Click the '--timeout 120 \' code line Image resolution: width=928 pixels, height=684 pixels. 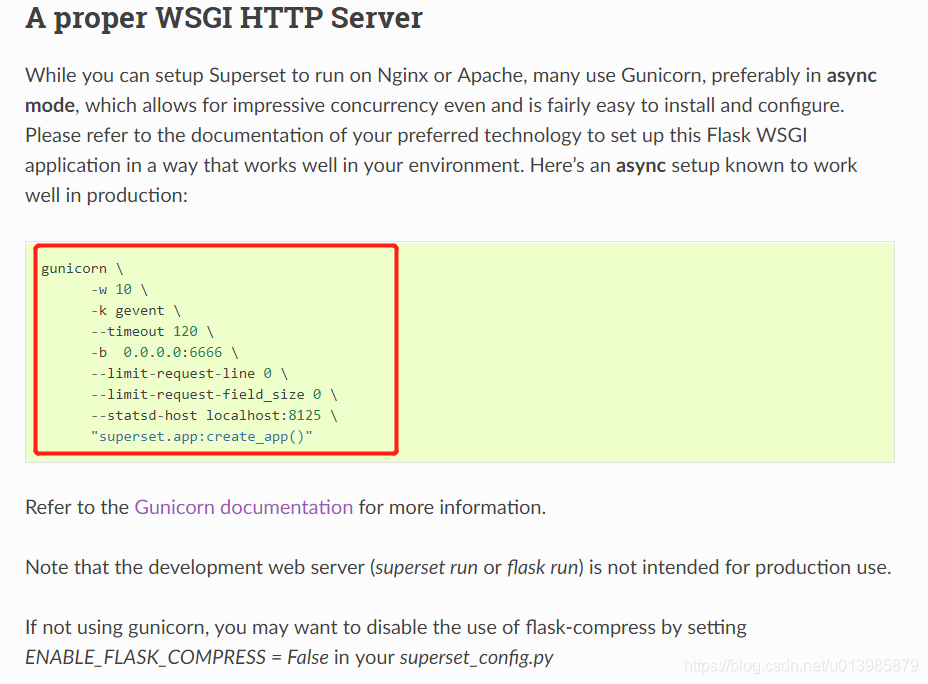[152, 331]
